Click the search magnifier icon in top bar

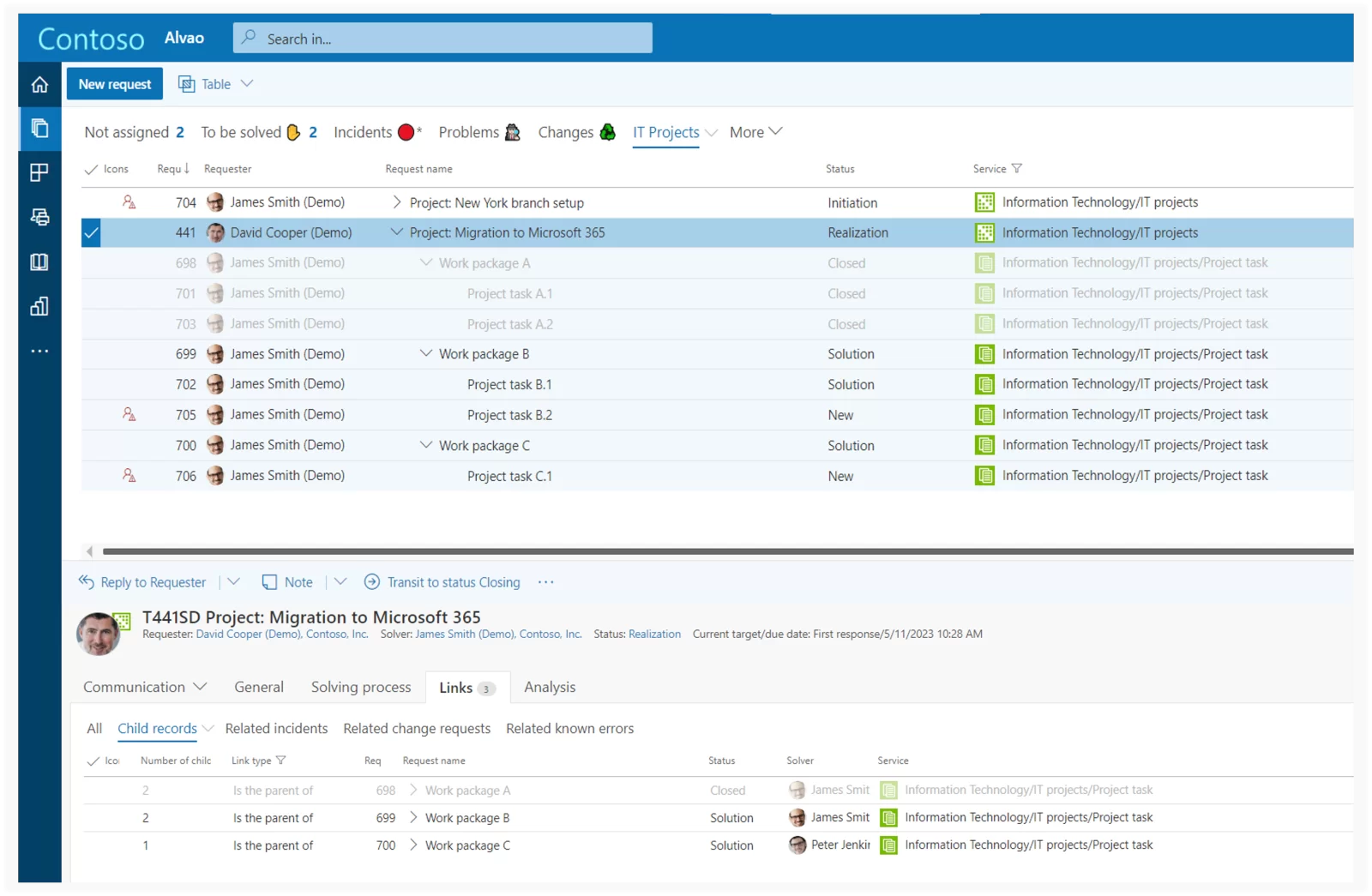tap(249, 38)
